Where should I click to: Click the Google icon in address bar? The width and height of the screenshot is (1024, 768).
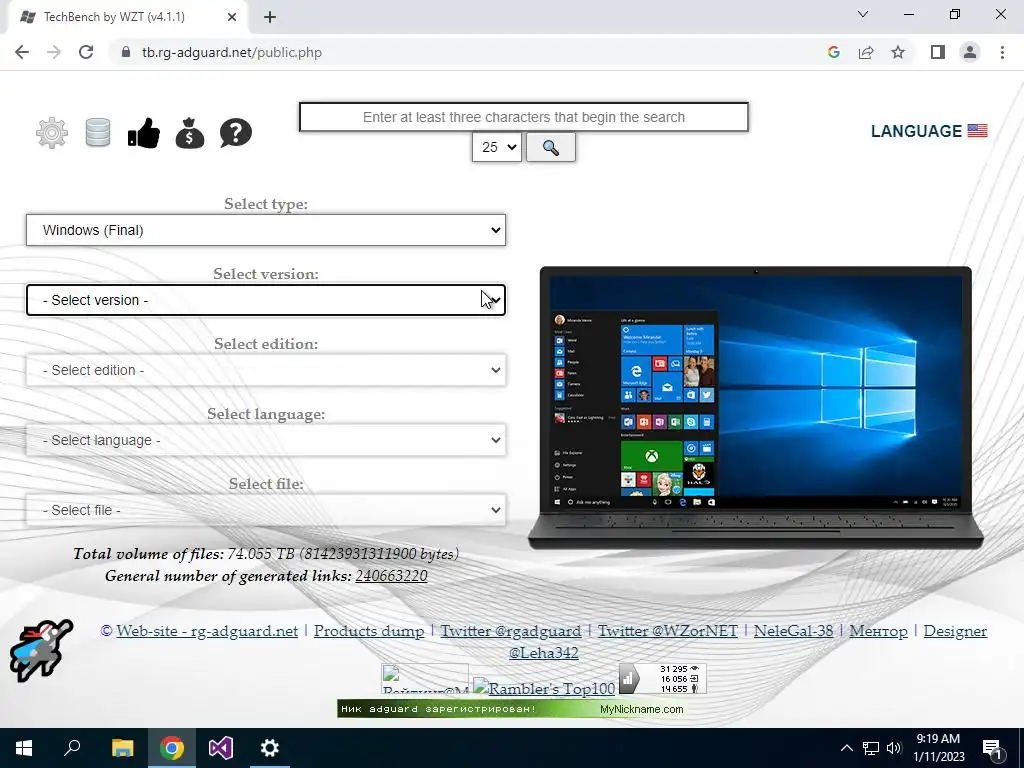(x=833, y=52)
